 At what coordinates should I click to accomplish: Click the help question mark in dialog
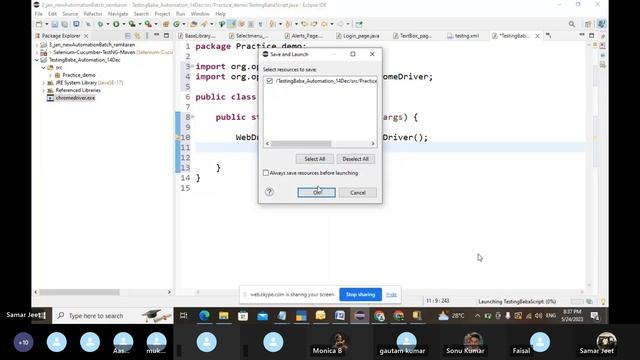(269, 192)
